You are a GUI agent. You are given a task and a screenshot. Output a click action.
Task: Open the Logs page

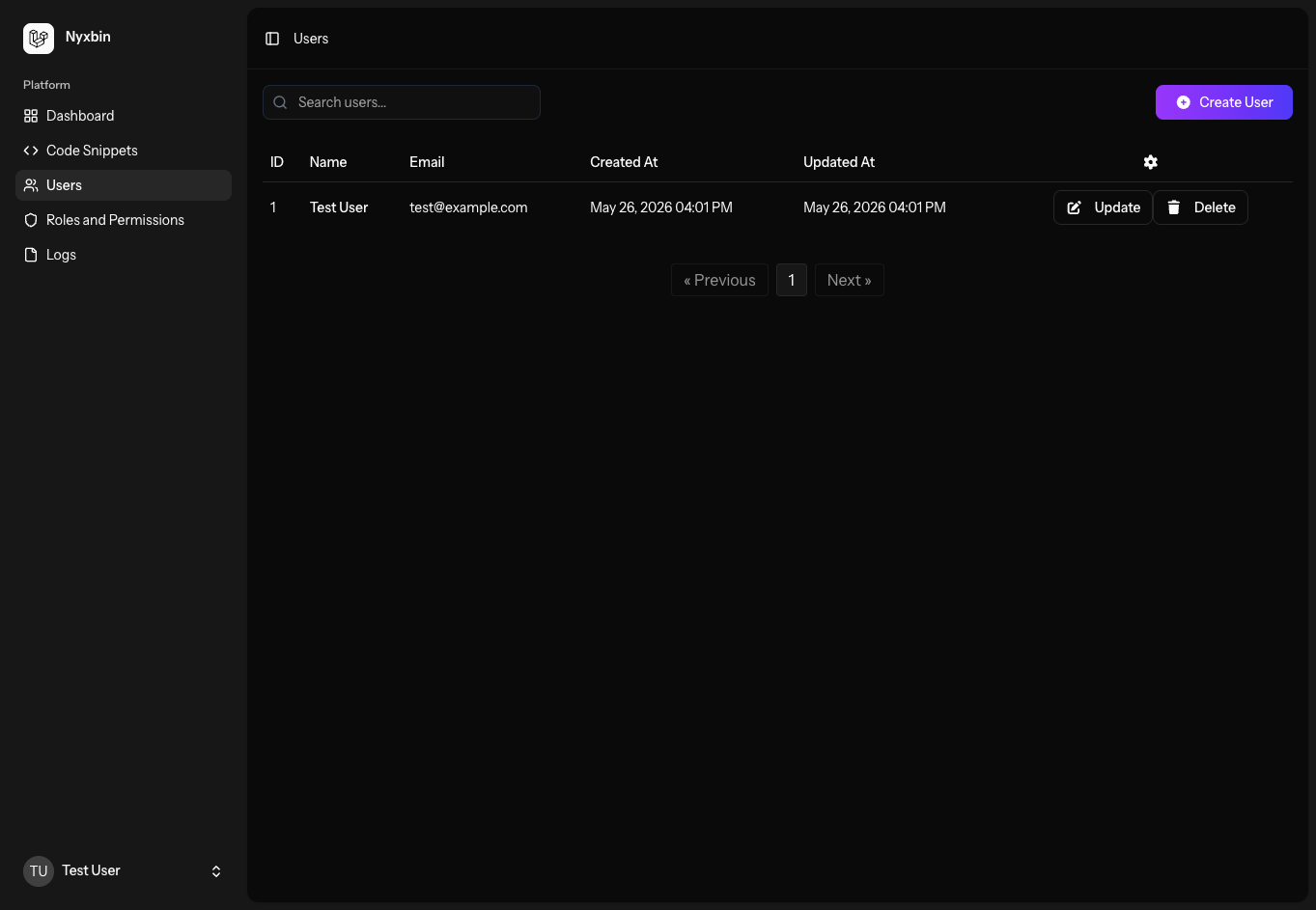click(124, 255)
